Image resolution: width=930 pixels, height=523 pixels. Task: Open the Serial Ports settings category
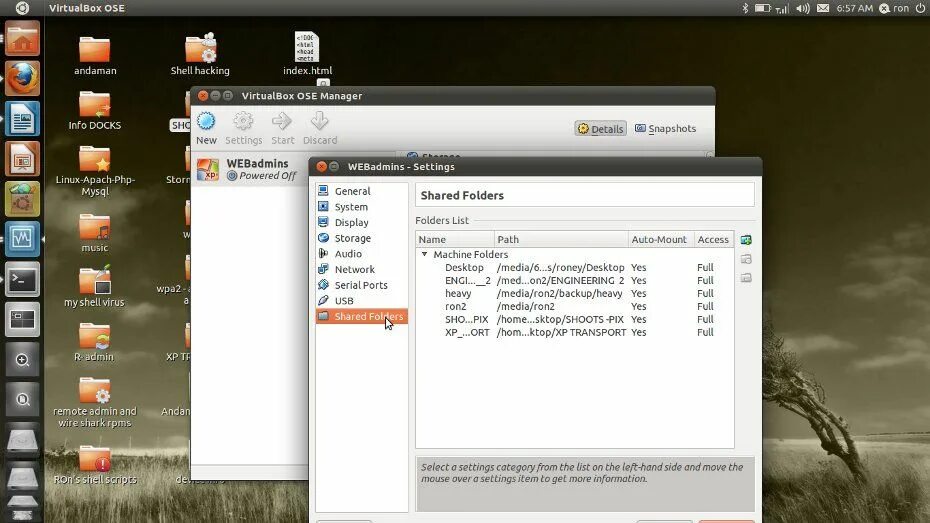(x=361, y=285)
